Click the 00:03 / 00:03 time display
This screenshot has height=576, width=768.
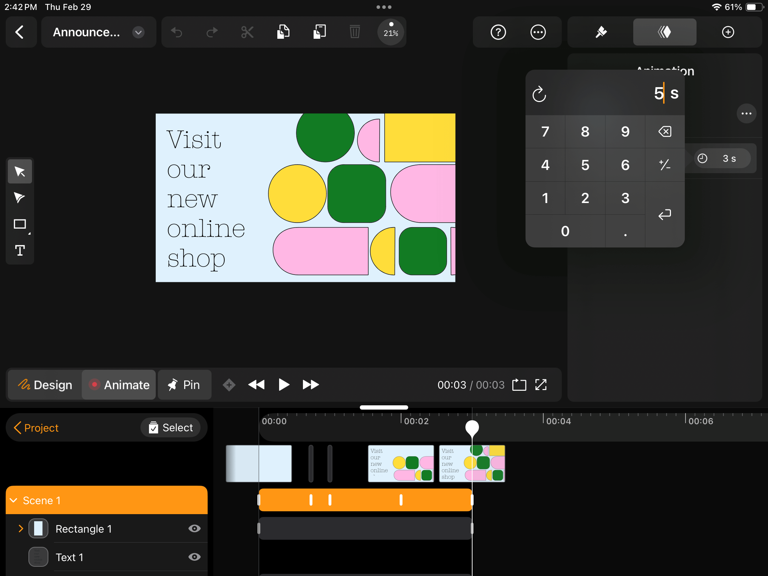pos(471,385)
